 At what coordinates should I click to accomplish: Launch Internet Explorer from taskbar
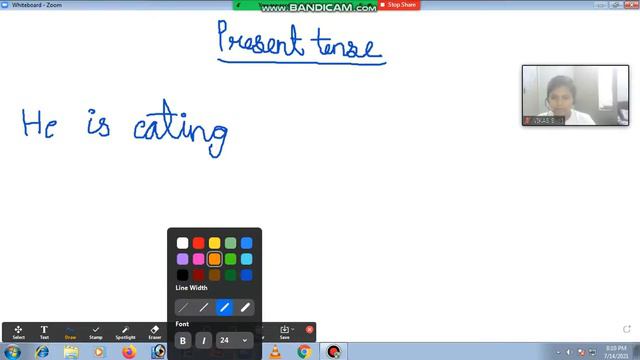point(42,352)
